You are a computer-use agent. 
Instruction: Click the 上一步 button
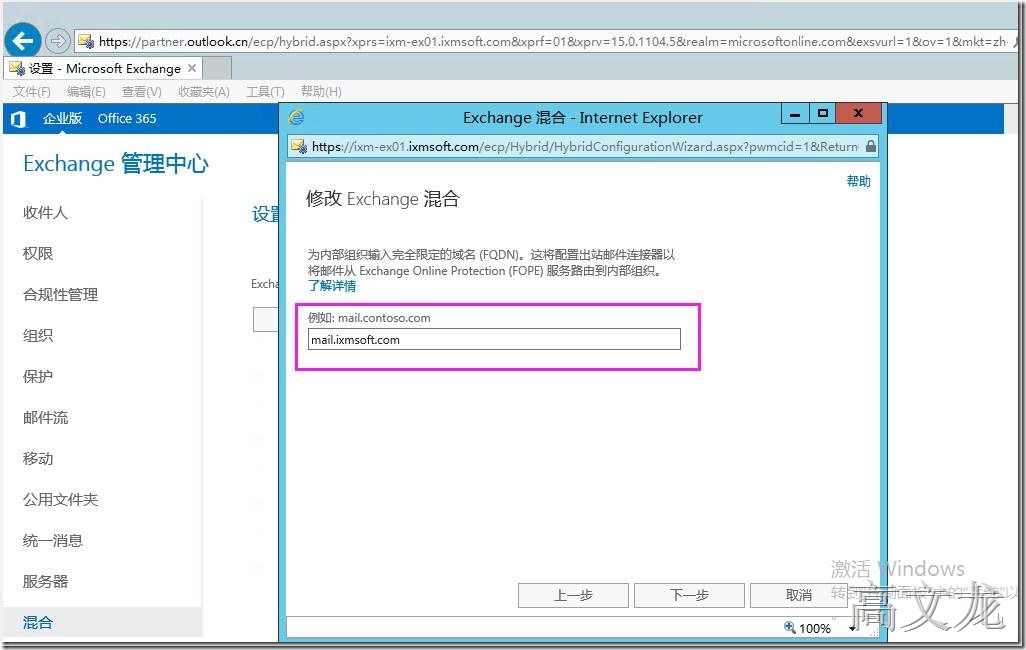pyautogui.click(x=573, y=595)
